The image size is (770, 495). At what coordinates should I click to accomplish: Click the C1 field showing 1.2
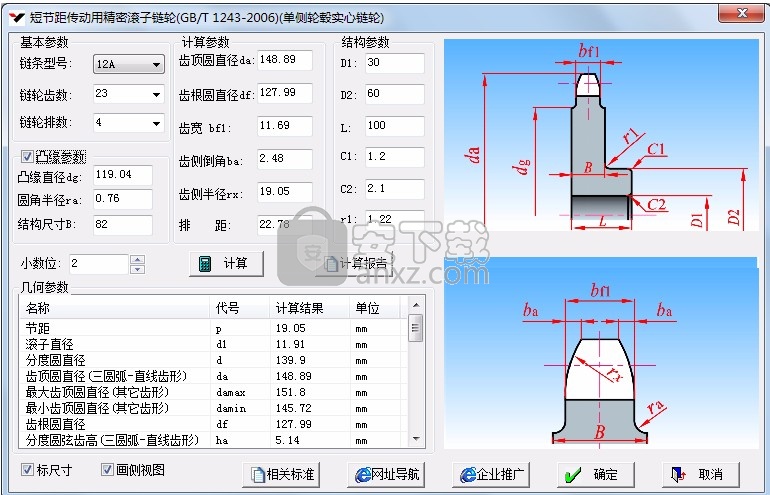coord(395,157)
